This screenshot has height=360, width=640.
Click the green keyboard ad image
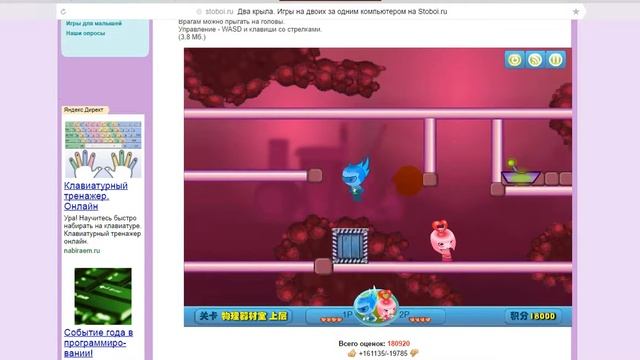[103, 296]
